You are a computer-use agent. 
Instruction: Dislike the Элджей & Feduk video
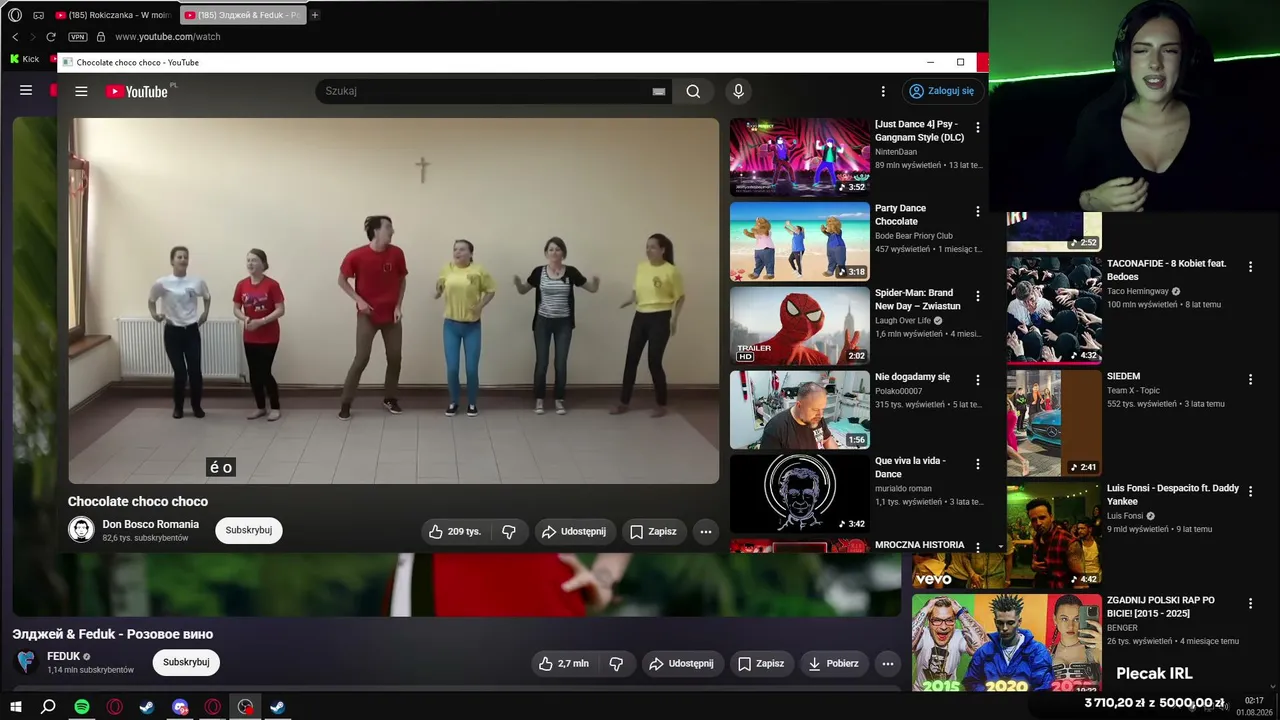pyautogui.click(x=616, y=663)
